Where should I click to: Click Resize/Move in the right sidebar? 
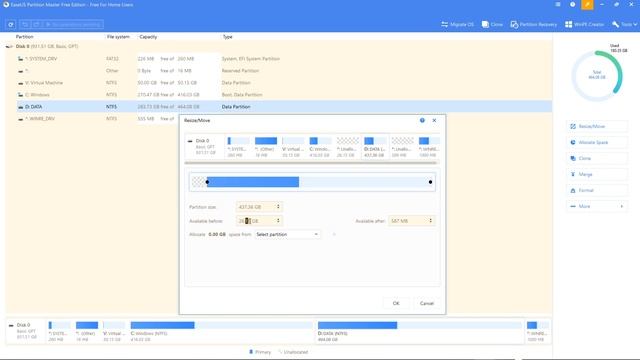coord(597,127)
